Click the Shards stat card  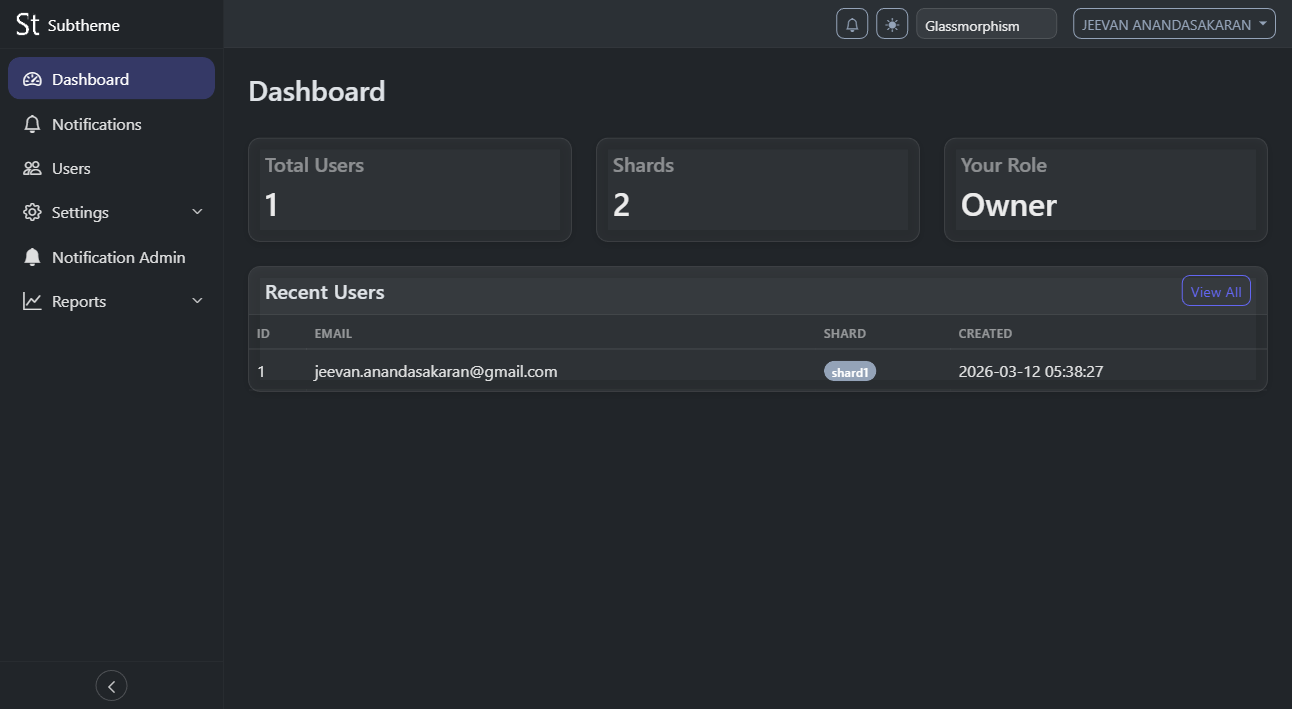tap(758, 190)
